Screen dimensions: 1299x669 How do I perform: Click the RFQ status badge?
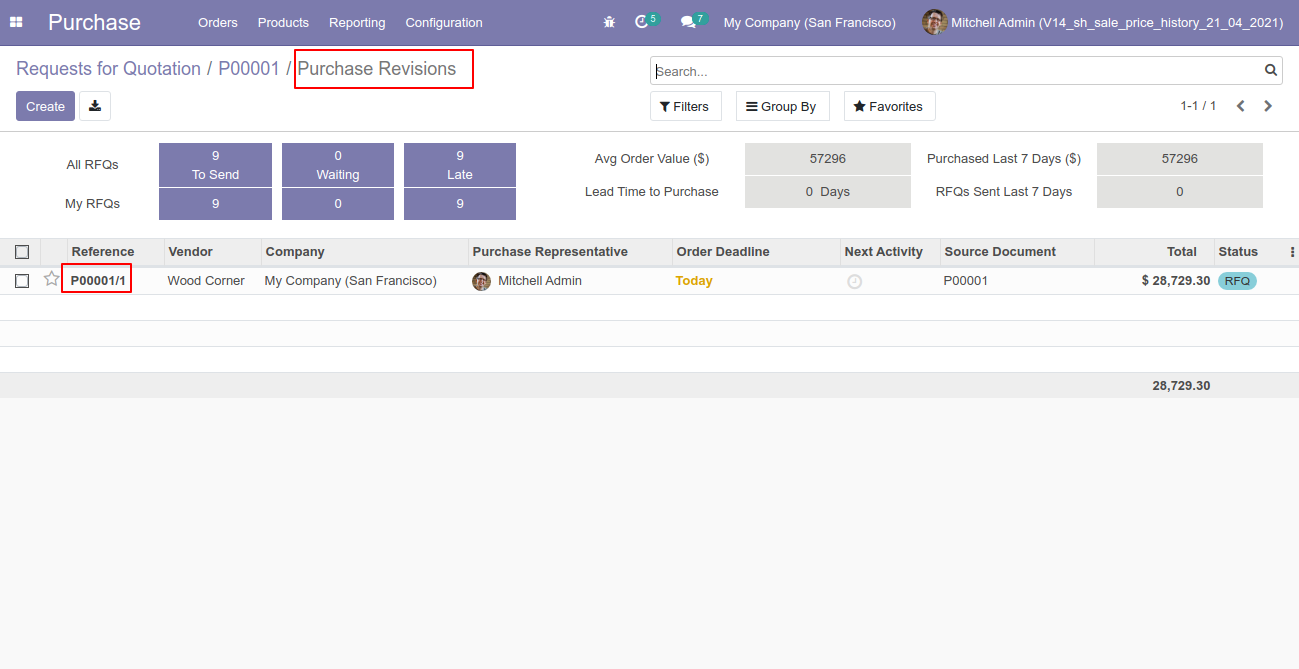[1237, 281]
